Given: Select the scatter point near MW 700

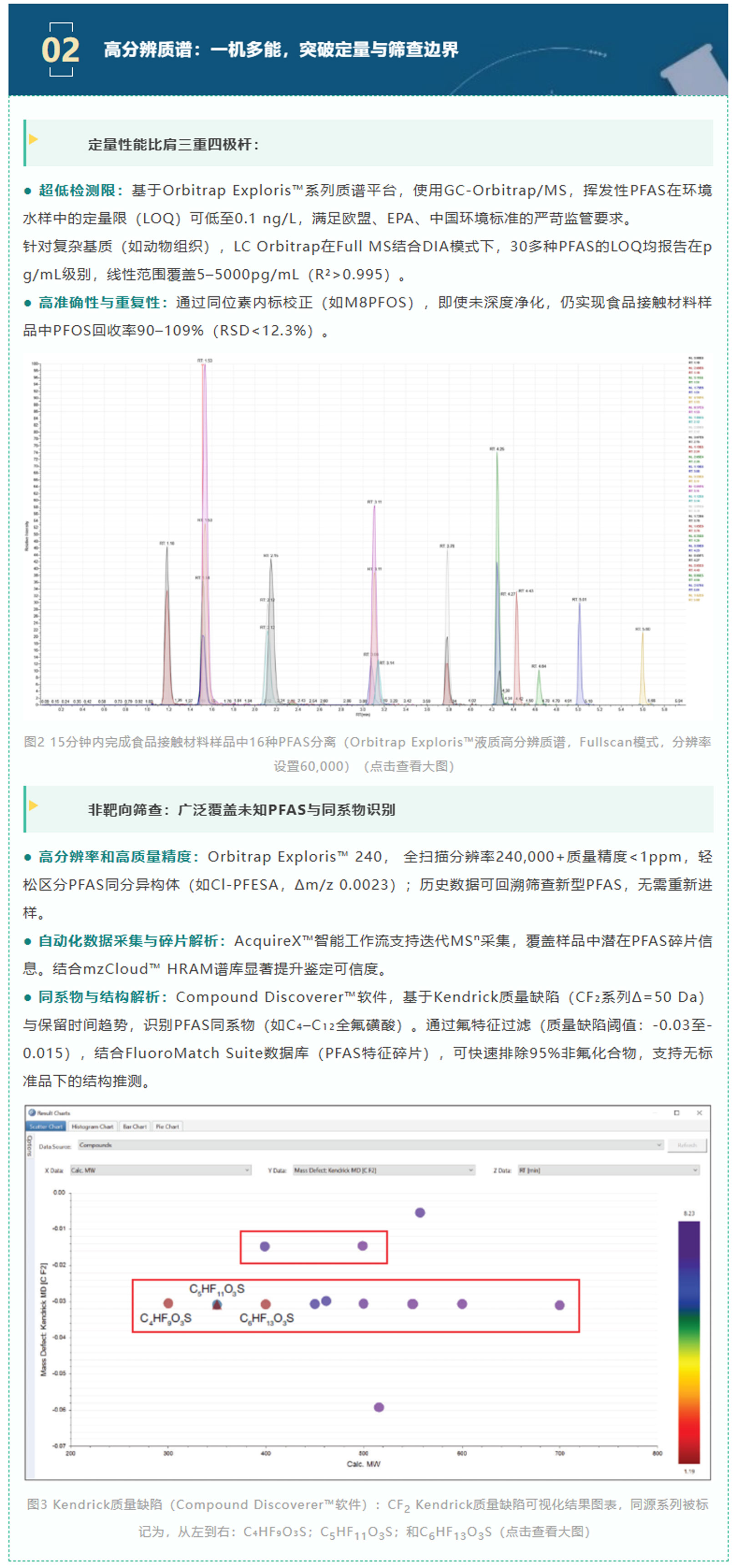Looking at the screenshot, I should click(560, 1305).
